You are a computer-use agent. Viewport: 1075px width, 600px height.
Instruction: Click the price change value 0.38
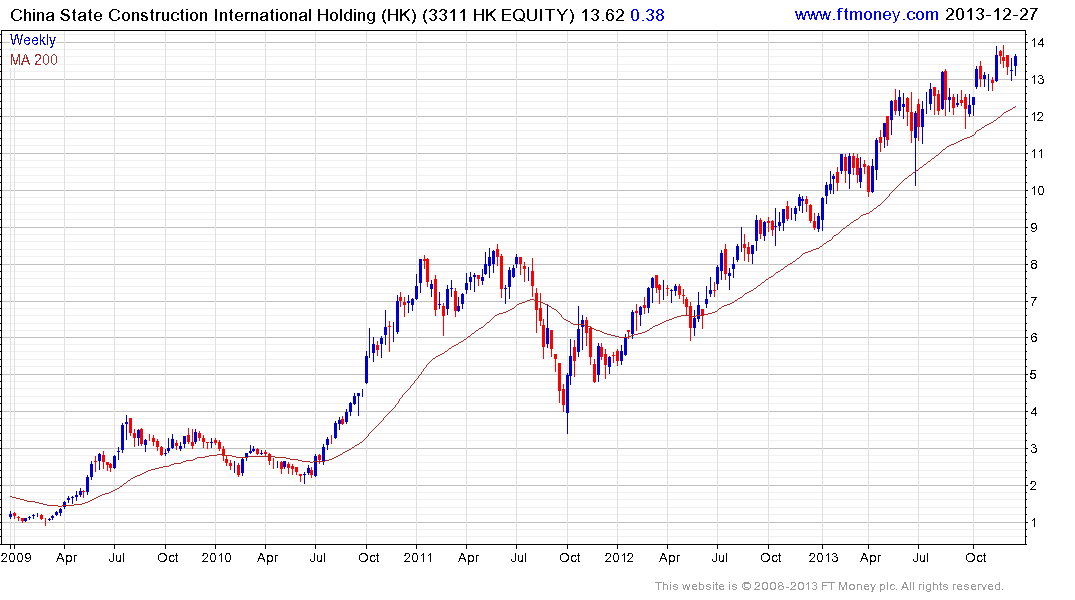point(647,14)
